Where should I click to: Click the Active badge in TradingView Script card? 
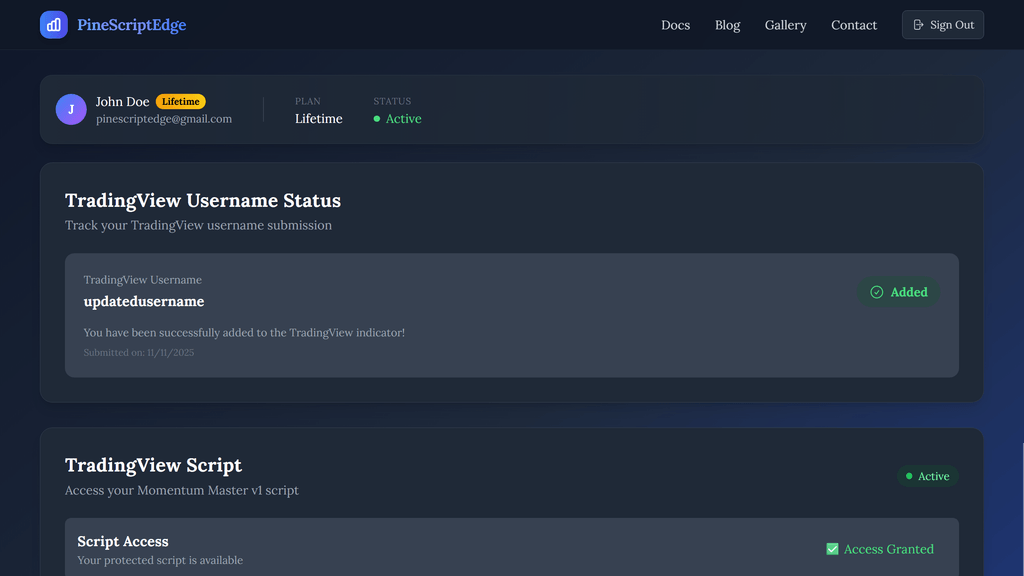tap(927, 476)
